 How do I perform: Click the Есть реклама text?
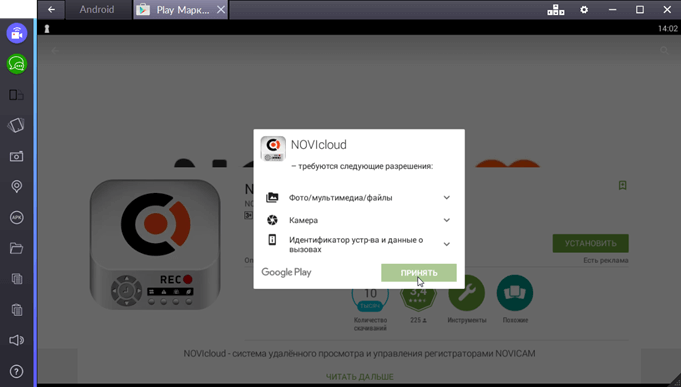coord(605,260)
